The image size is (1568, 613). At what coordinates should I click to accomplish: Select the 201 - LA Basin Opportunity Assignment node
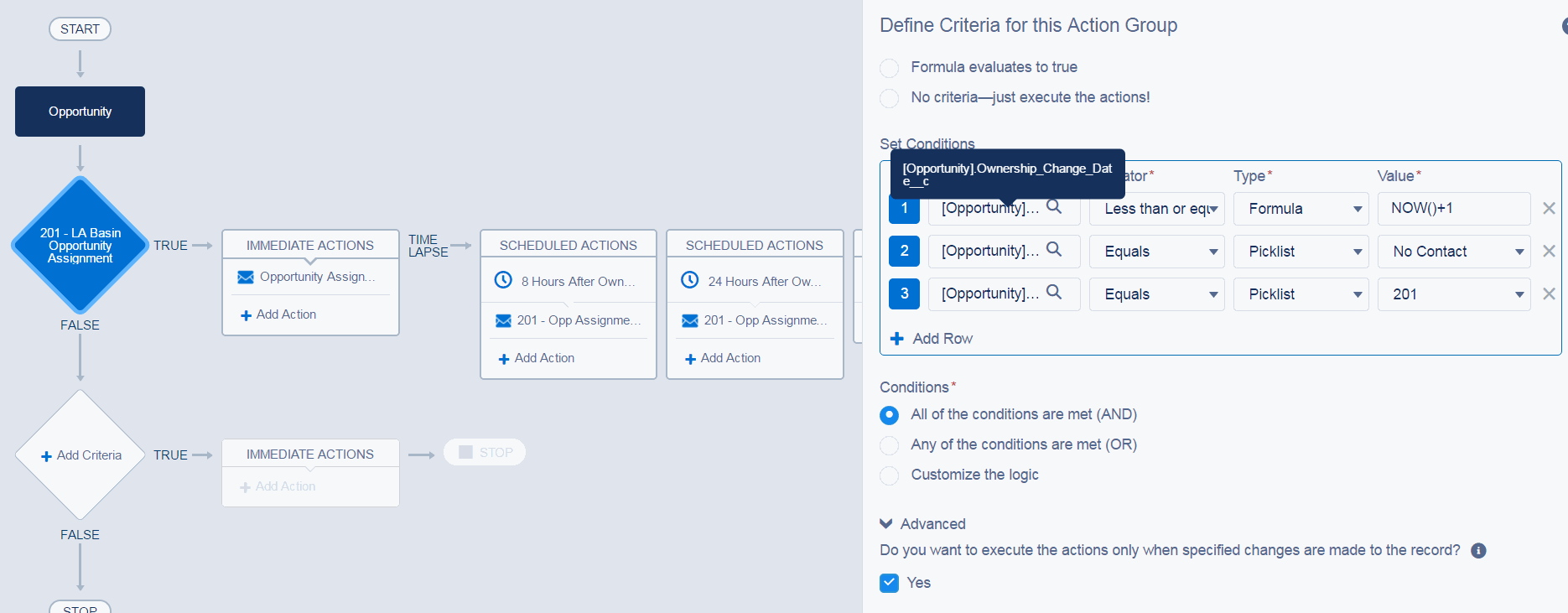point(80,245)
